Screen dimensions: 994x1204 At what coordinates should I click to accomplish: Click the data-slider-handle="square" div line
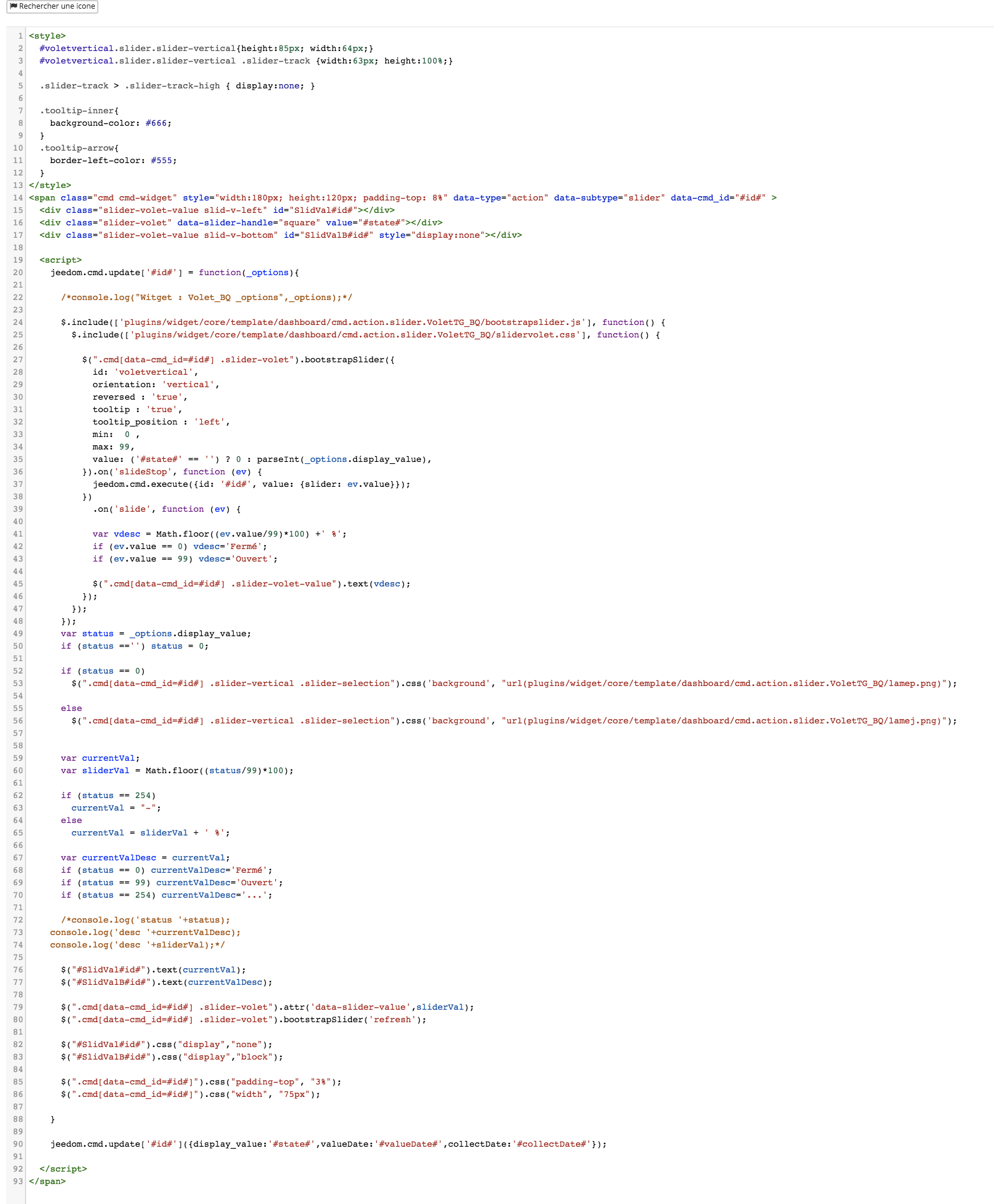coord(241,223)
